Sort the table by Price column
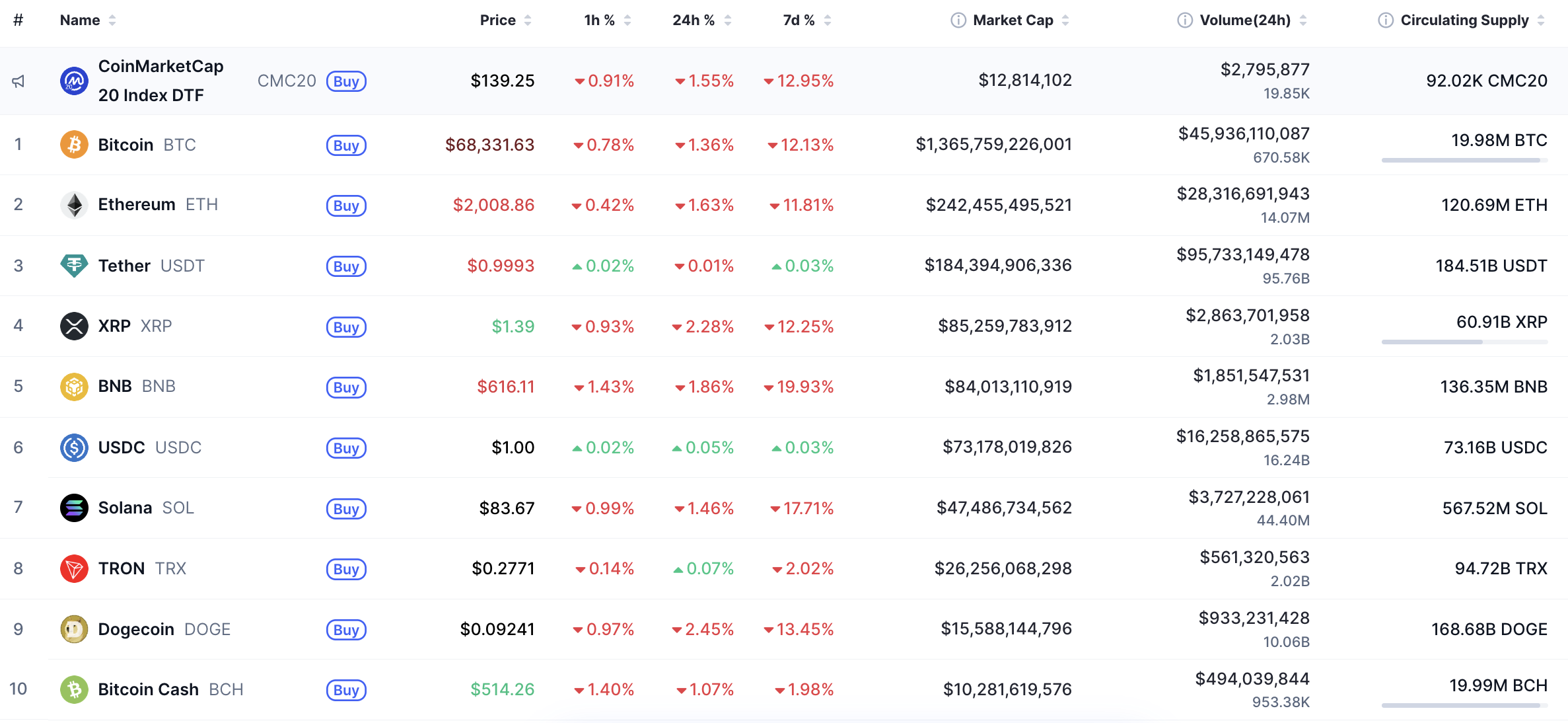This screenshot has height=723, width=1568. click(x=498, y=20)
